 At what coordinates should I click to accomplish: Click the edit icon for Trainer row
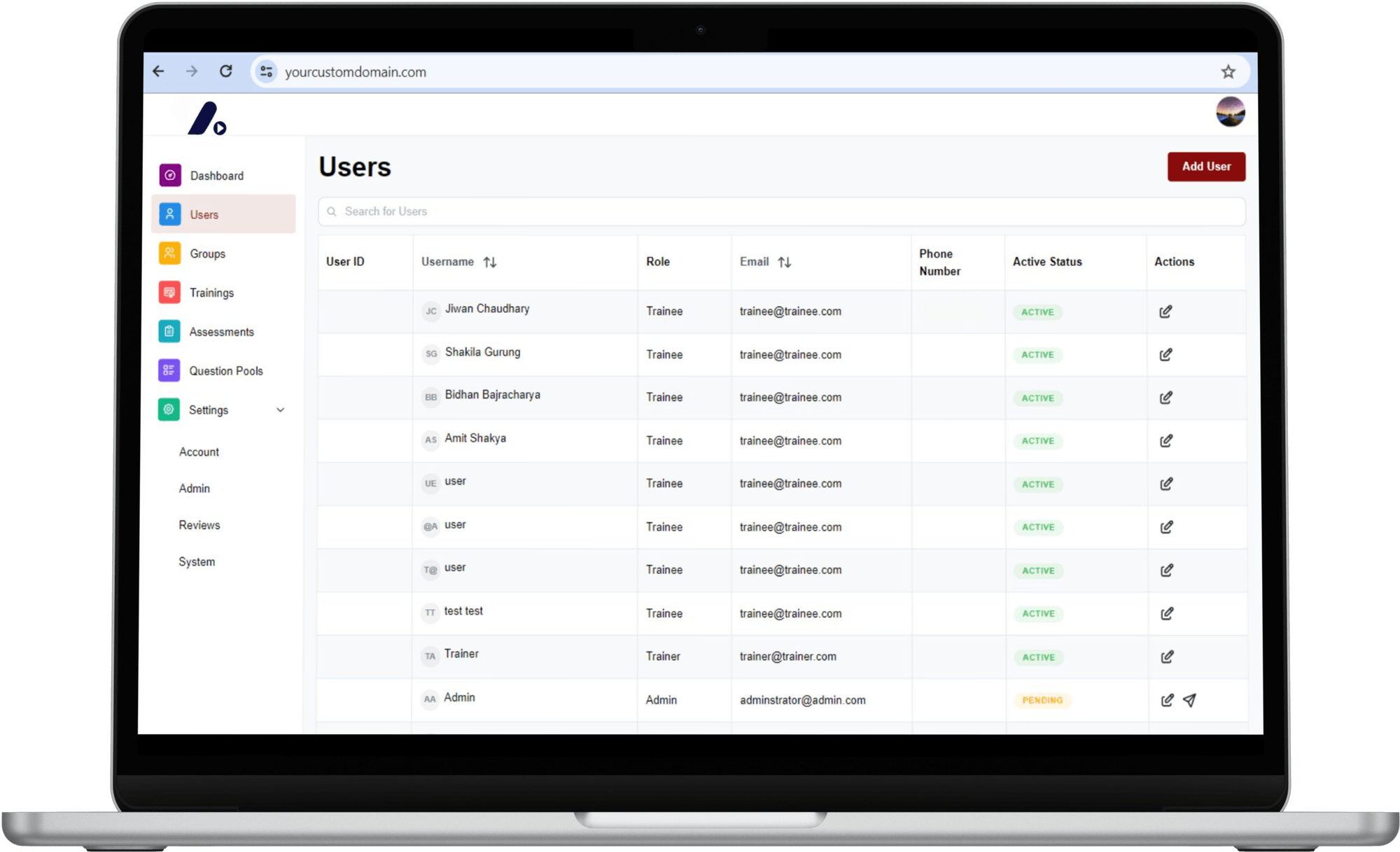(x=1167, y=657)
